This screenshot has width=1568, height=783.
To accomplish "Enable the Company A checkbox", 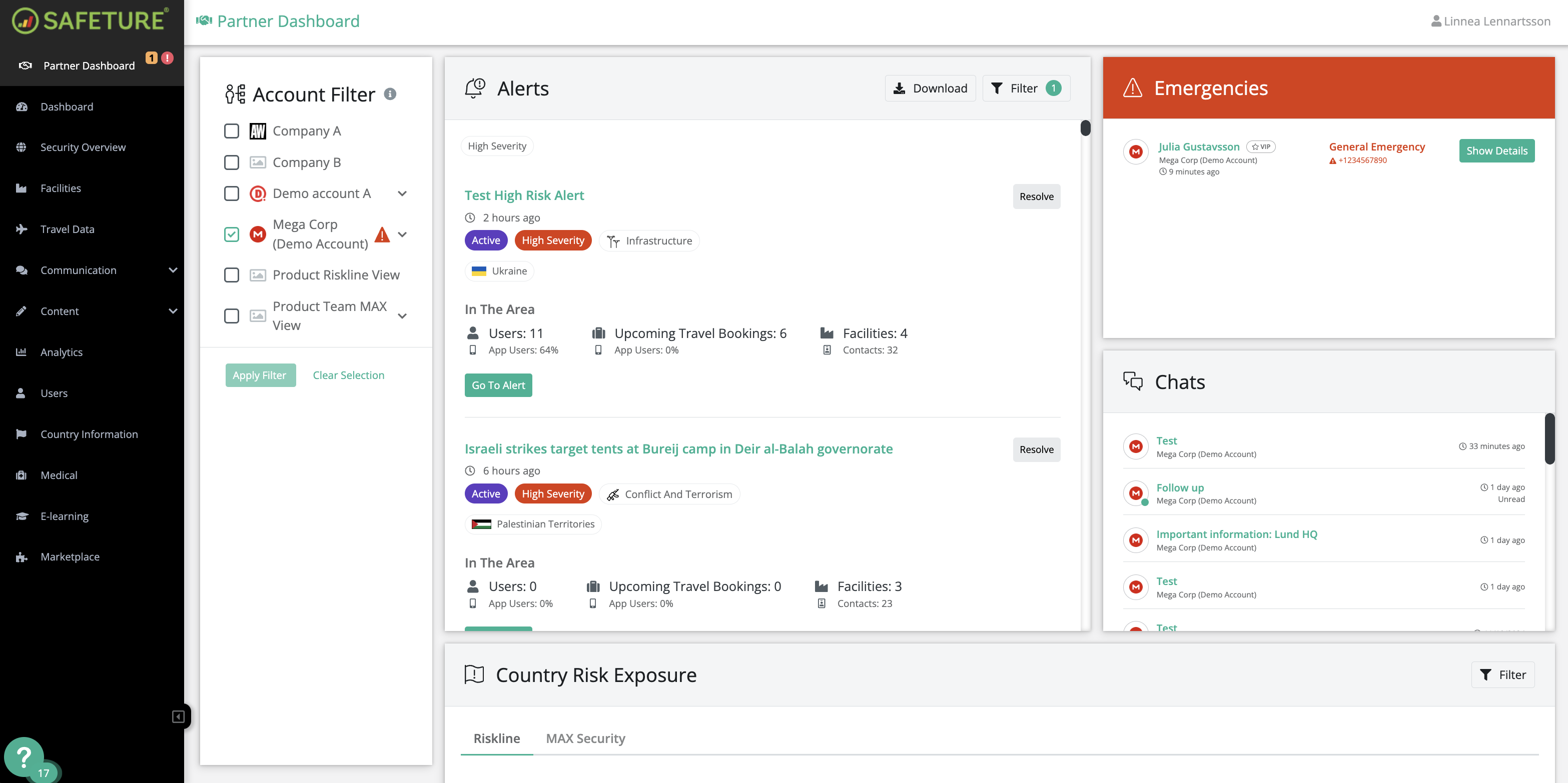I will click(231, 131).
